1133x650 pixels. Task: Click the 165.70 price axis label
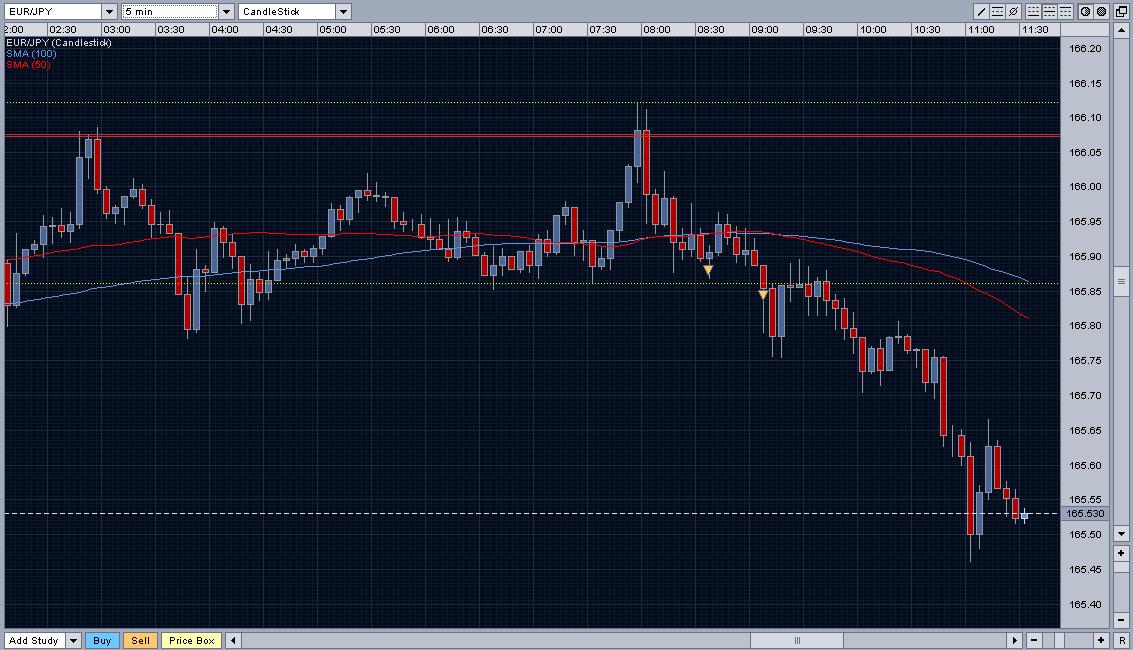[1085, 396]
